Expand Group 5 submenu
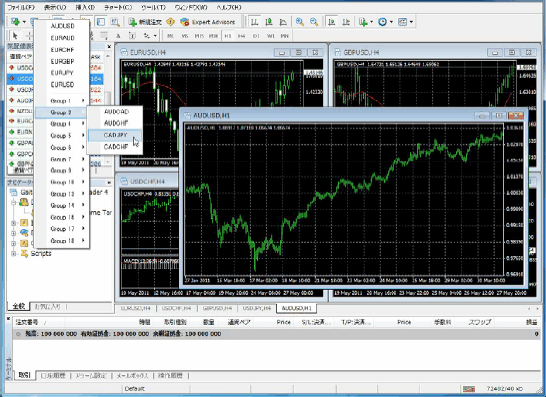This screenshot has width=546, height=397. click(62, 135)
